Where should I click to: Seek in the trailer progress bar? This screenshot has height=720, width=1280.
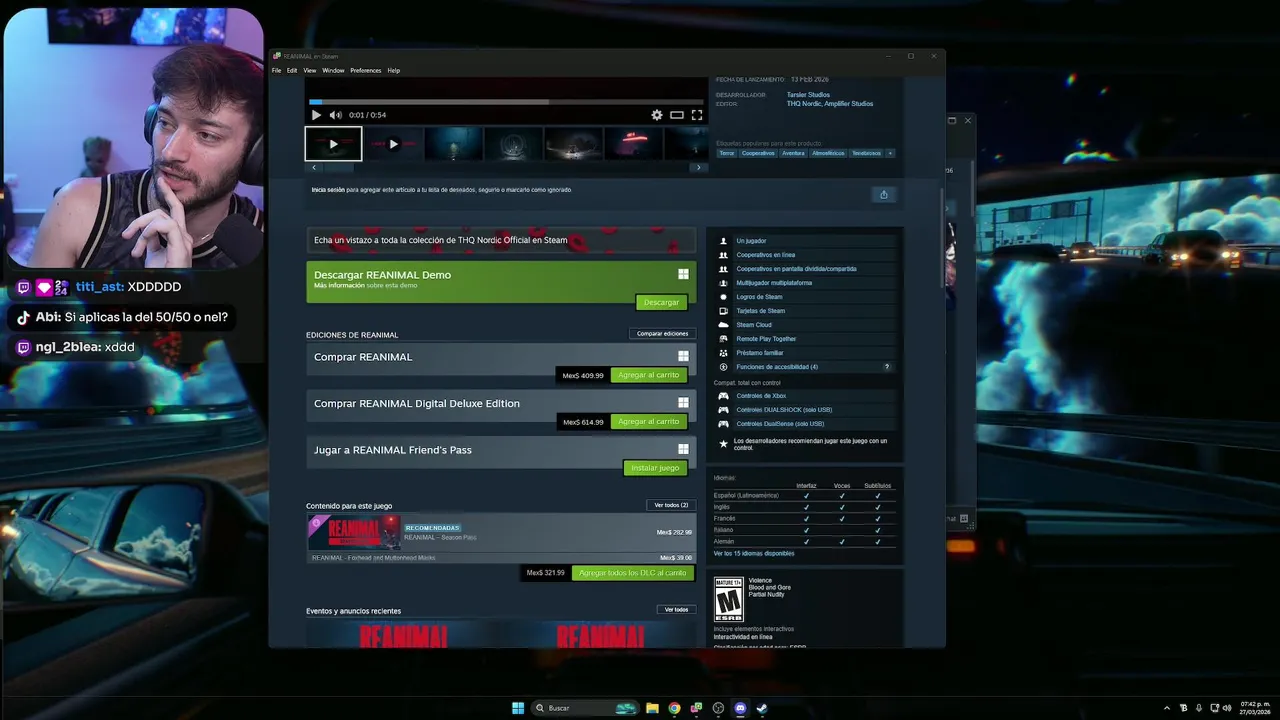[x=506, y=102]
